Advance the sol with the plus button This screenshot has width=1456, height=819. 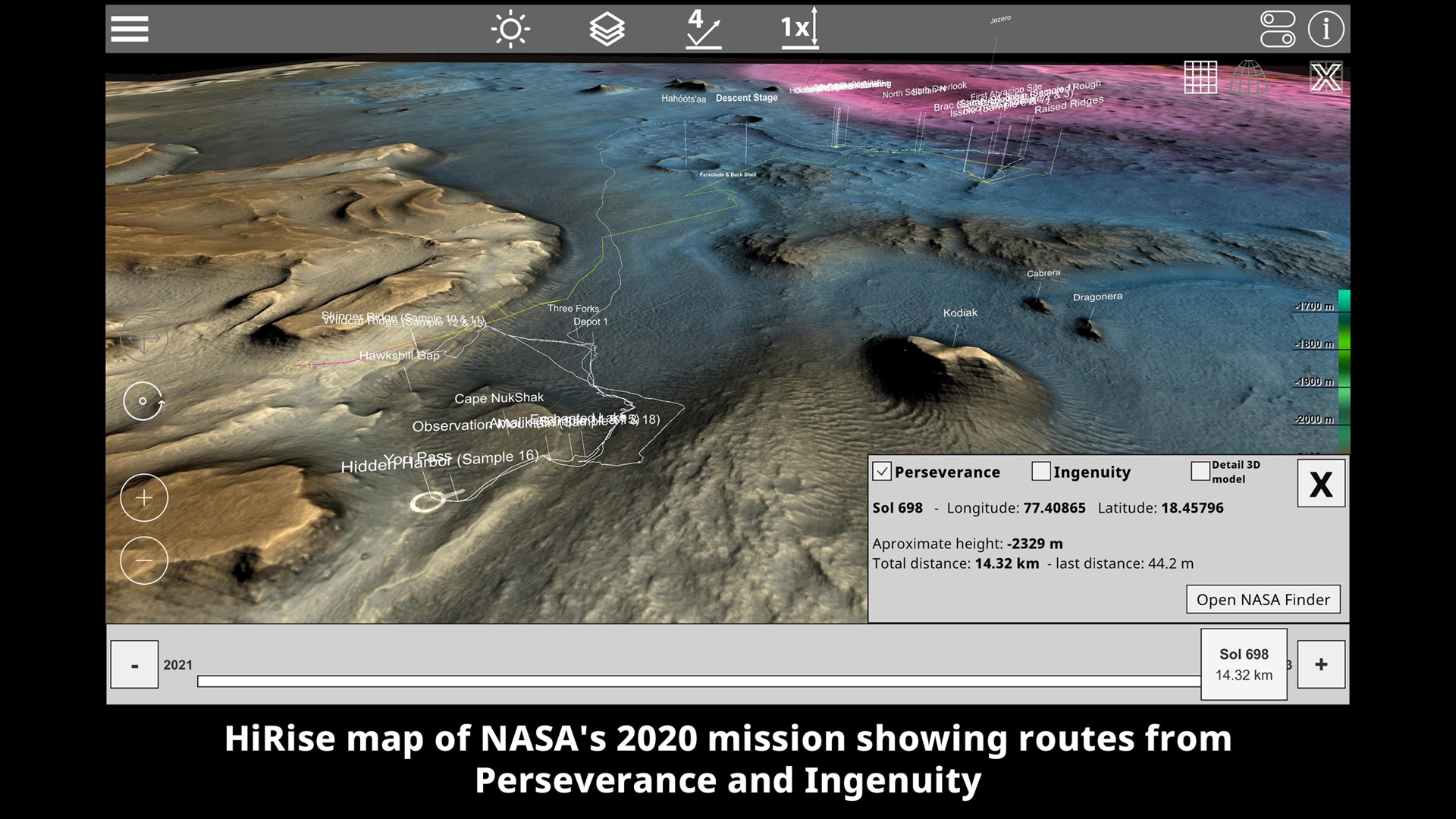1320,664
